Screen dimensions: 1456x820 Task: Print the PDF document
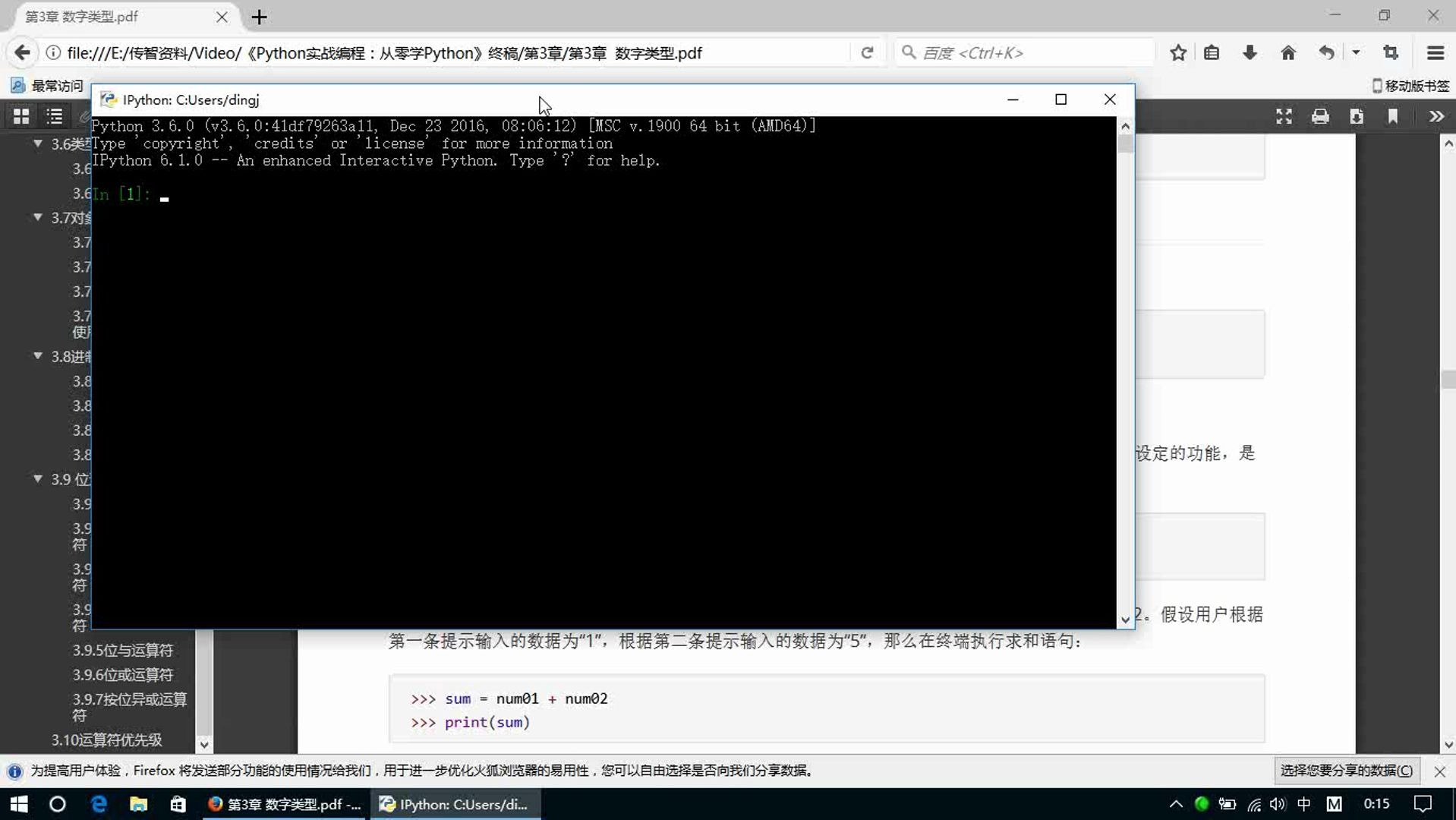tap(1321, 116)
